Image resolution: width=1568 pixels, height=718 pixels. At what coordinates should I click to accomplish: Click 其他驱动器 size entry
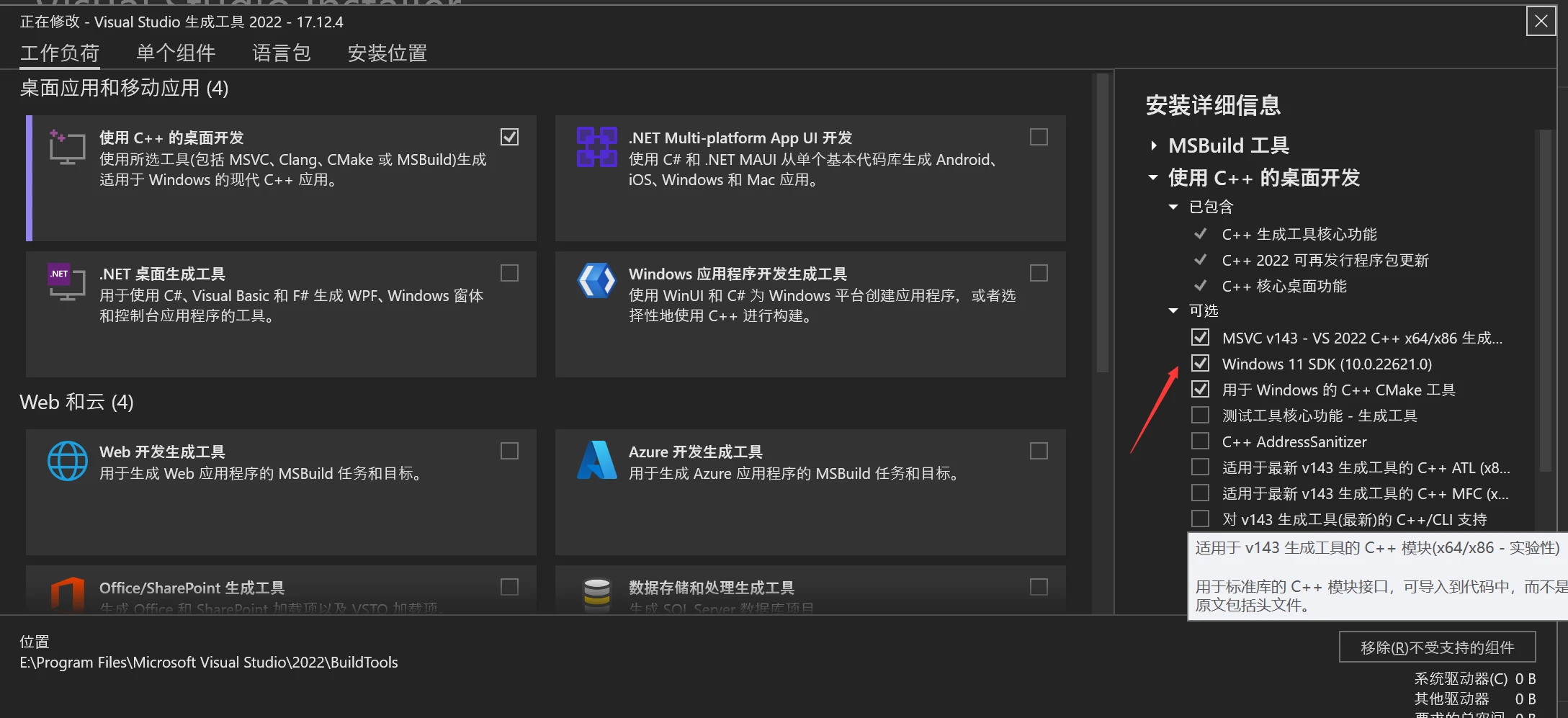pos(1475,699)
